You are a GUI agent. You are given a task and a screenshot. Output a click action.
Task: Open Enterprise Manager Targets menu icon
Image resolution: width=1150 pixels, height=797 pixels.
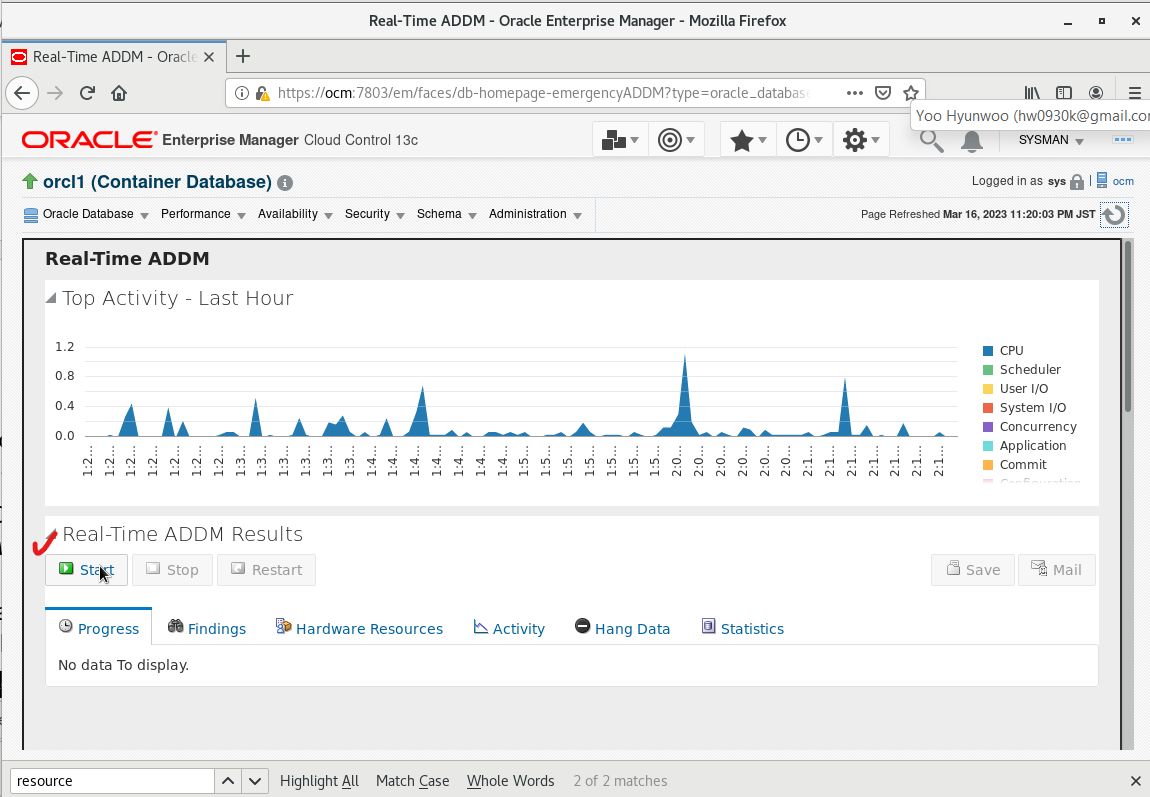tap(675, 139)
